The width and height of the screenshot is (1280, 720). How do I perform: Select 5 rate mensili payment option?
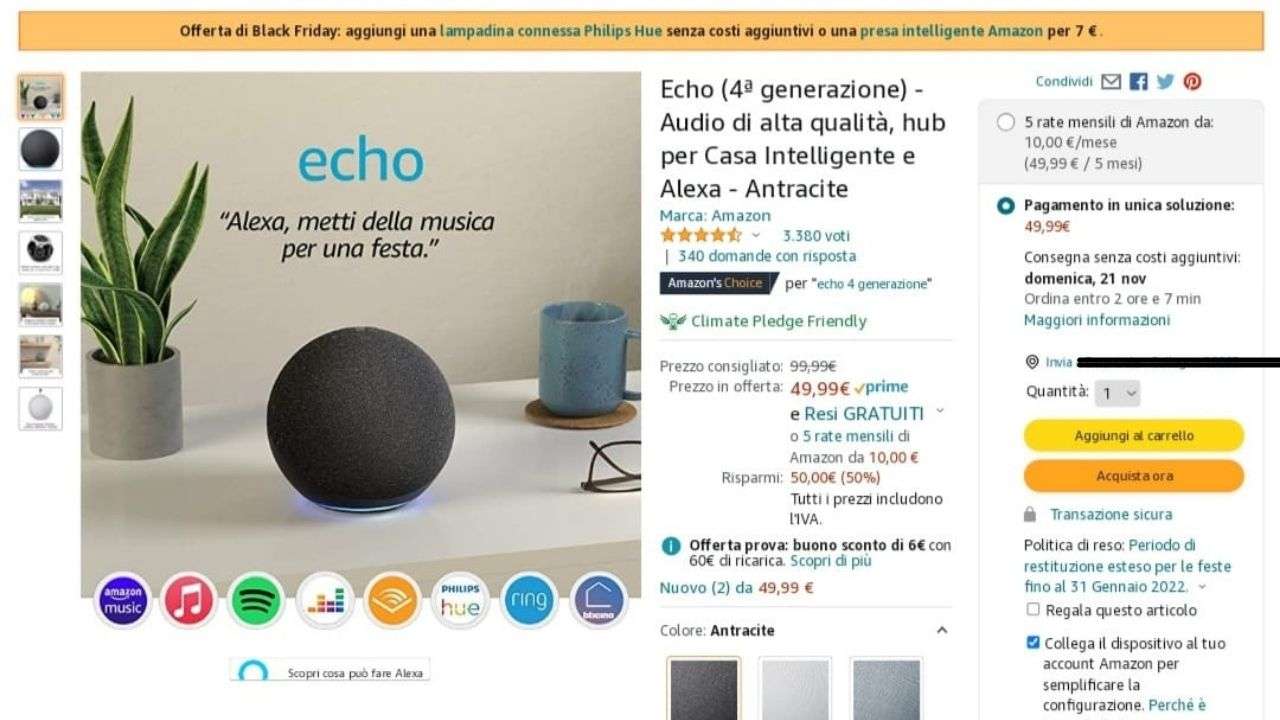pos(1006,122)
